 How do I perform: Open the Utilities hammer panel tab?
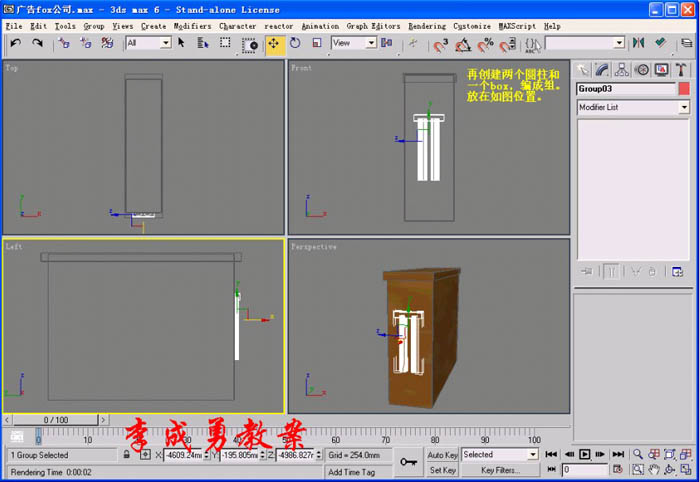[x=681, y=70]
